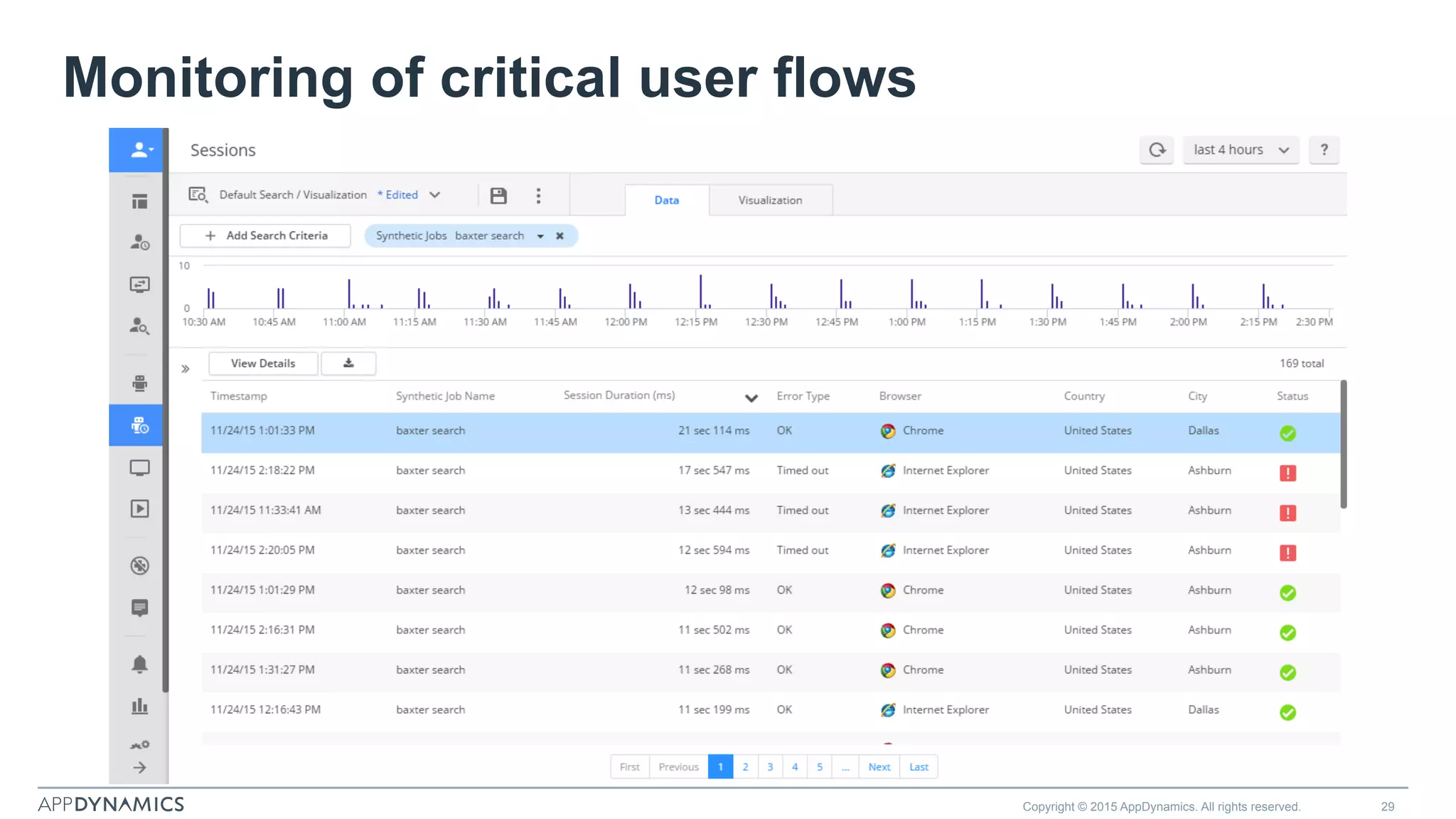Go to results page 5
The height and width of the screenshot is (819, 1456).
tap(820, 767)
